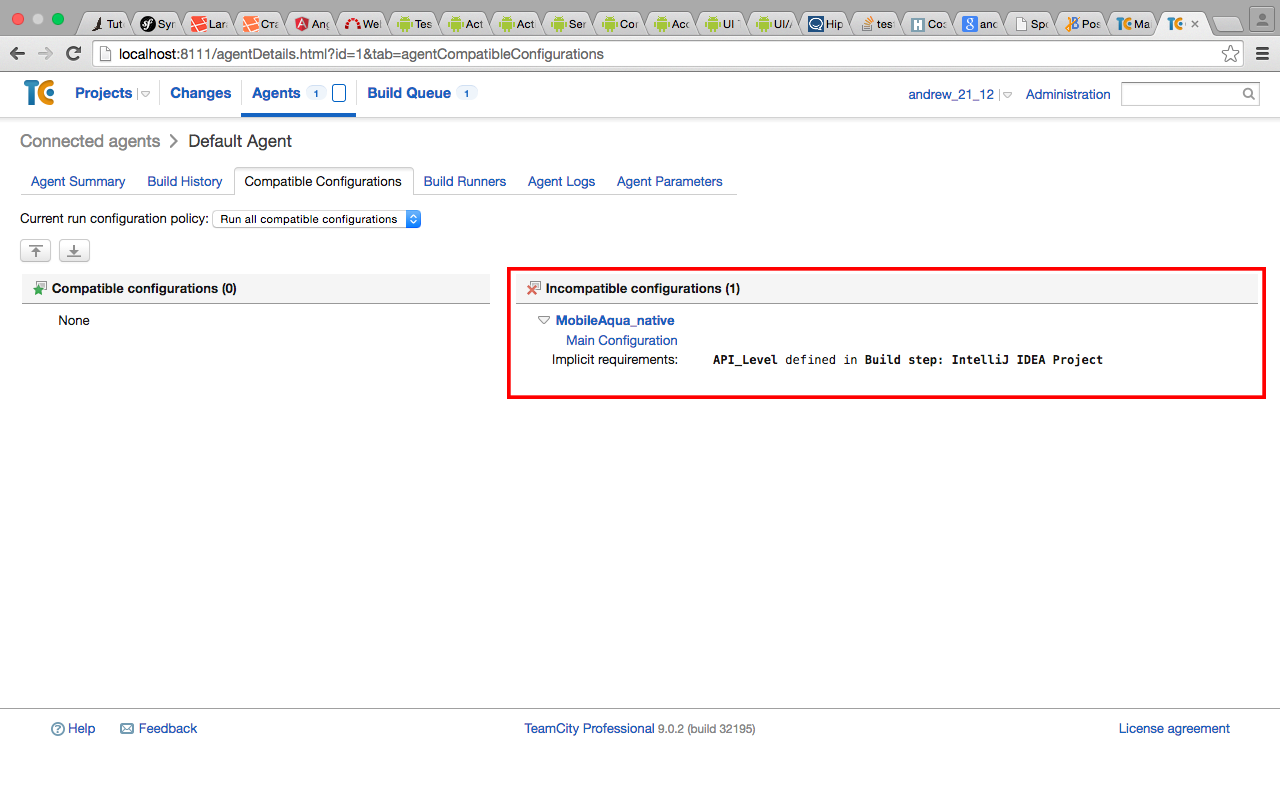Click the Help question mark icon
1280x800 pixels.
[x=58, y=728]
